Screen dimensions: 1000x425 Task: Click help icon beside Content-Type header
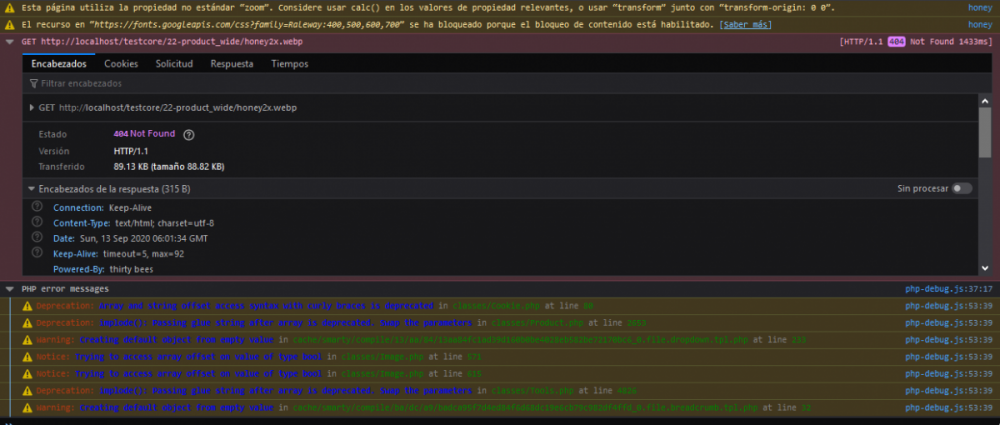click(x=37, y=222)
